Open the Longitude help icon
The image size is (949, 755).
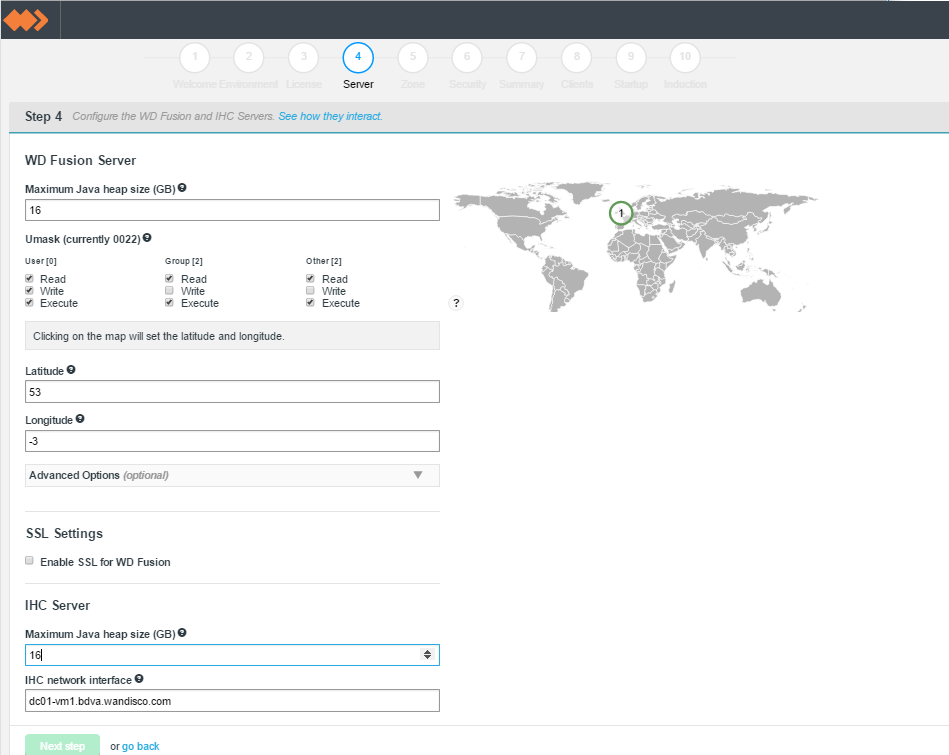tap(80, 419)
